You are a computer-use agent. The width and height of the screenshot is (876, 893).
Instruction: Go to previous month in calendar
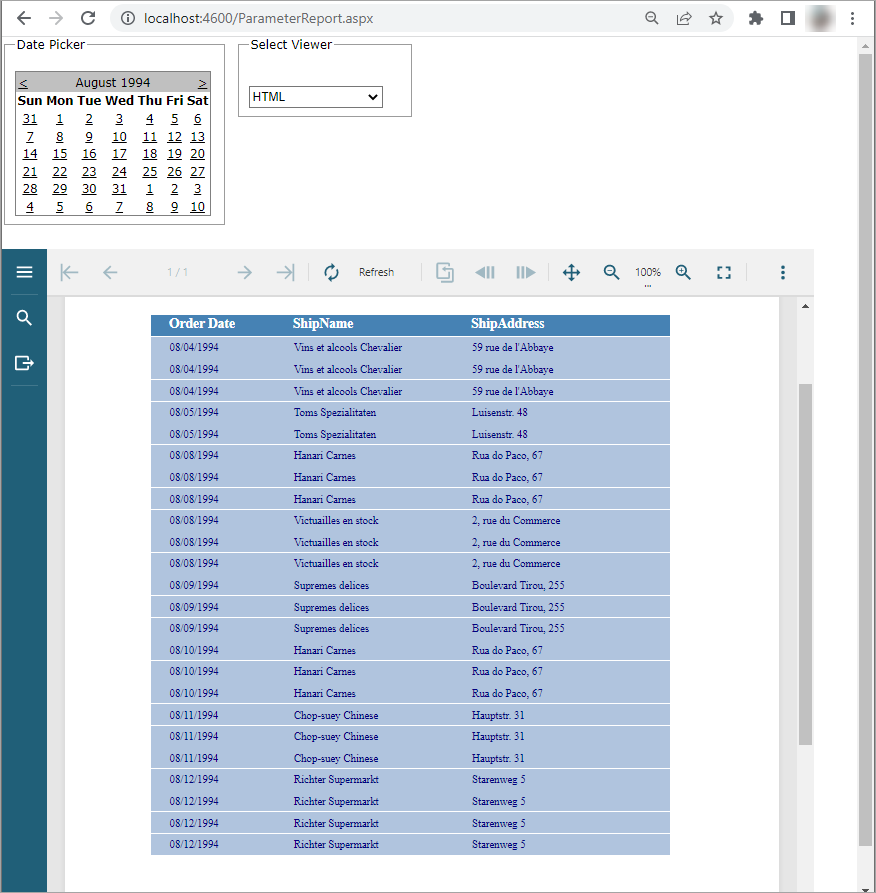coord(23,83)
